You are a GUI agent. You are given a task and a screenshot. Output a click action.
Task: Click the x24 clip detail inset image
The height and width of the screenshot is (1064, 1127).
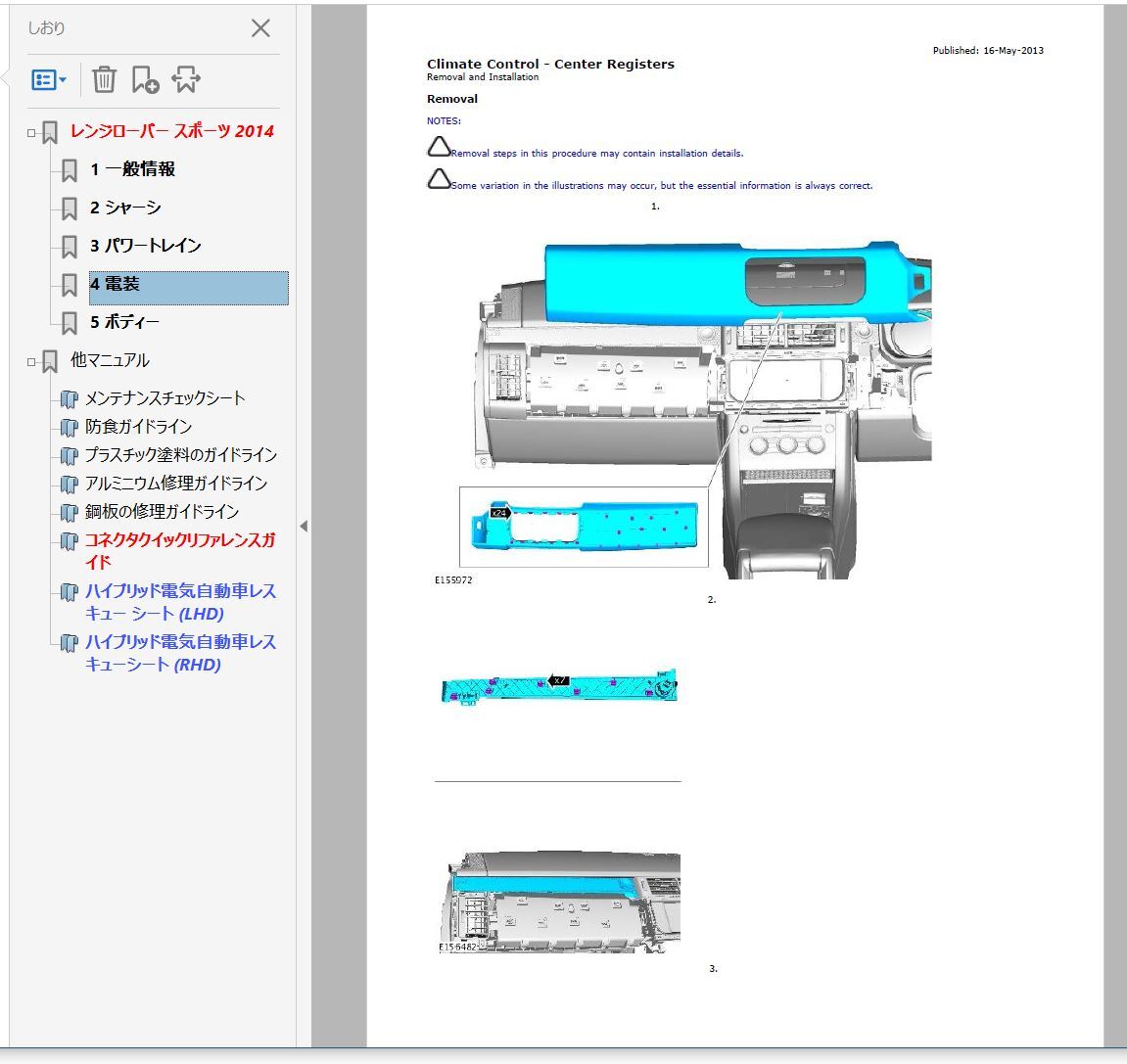584,527
